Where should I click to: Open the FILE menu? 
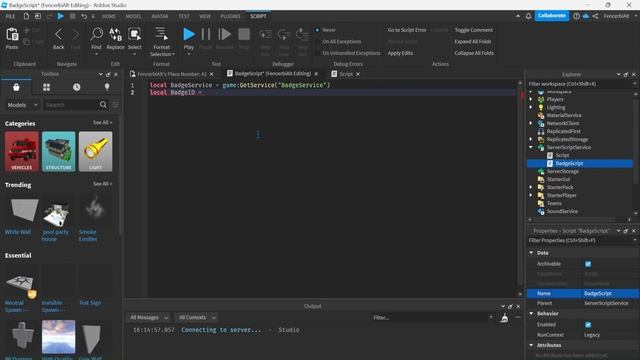click(10, 16)
